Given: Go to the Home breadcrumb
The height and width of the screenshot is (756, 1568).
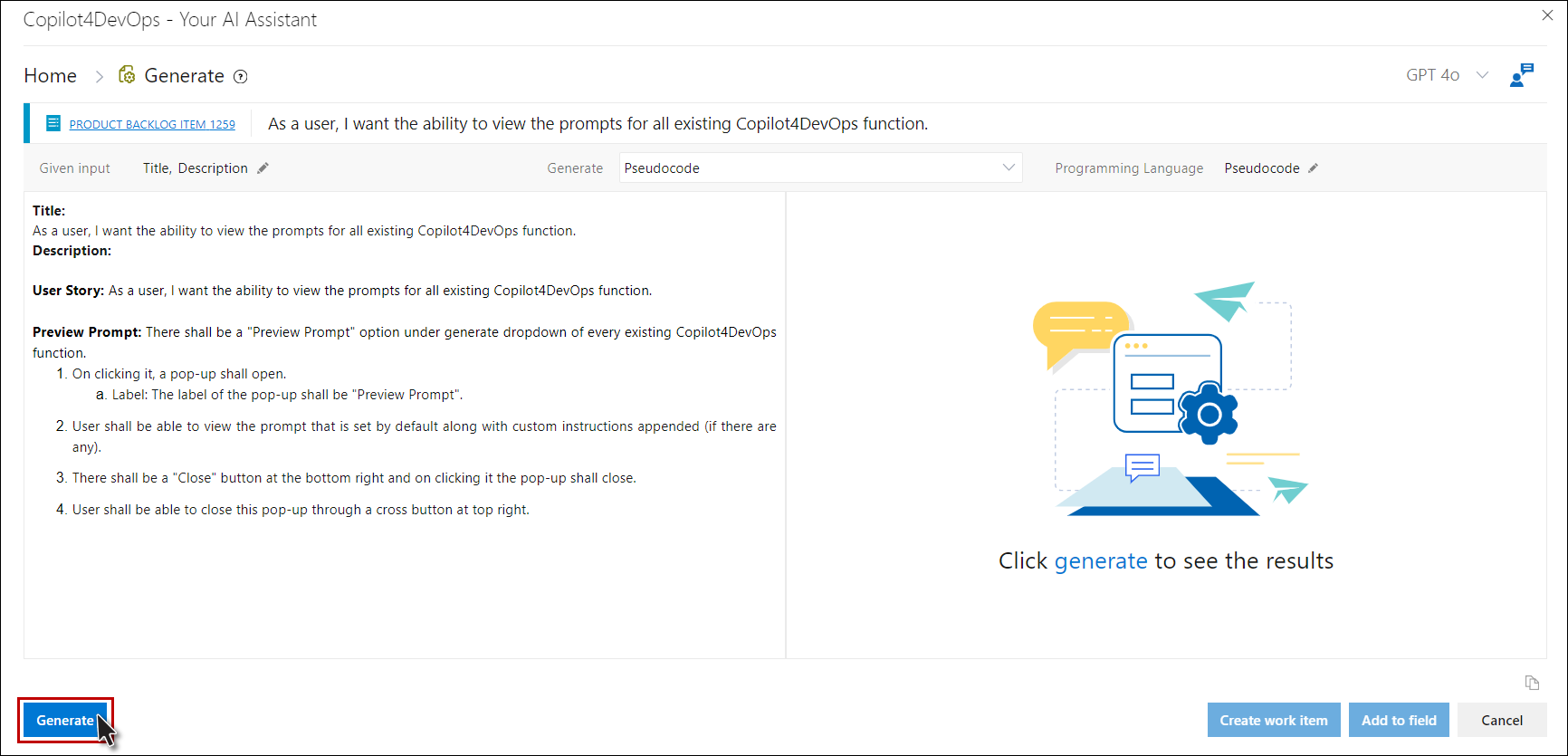Looking at the screenshot, I should pyautogui.click(x=51, y=76).
